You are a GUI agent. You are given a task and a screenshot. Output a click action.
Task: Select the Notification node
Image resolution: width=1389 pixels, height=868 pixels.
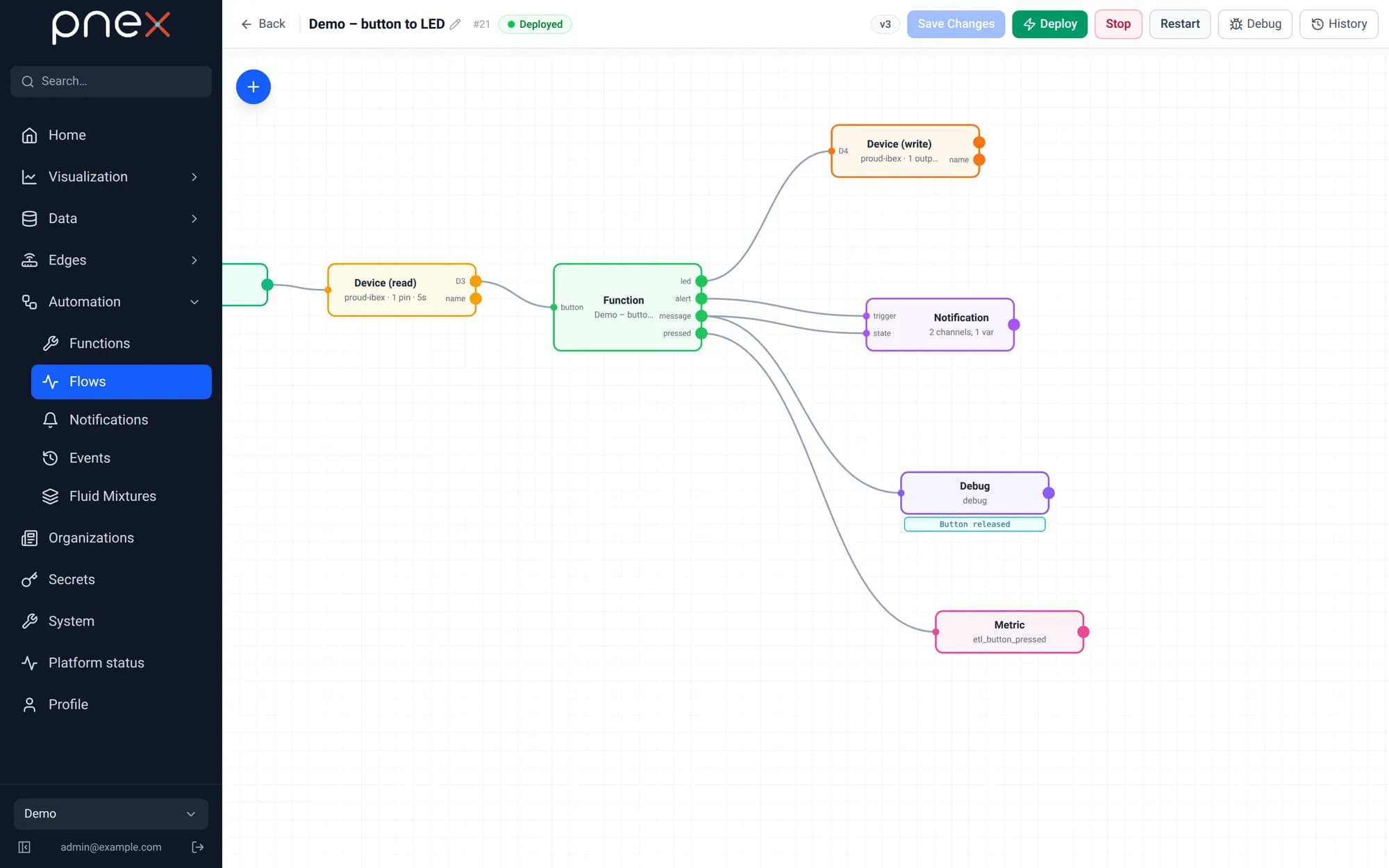point(940,324)
